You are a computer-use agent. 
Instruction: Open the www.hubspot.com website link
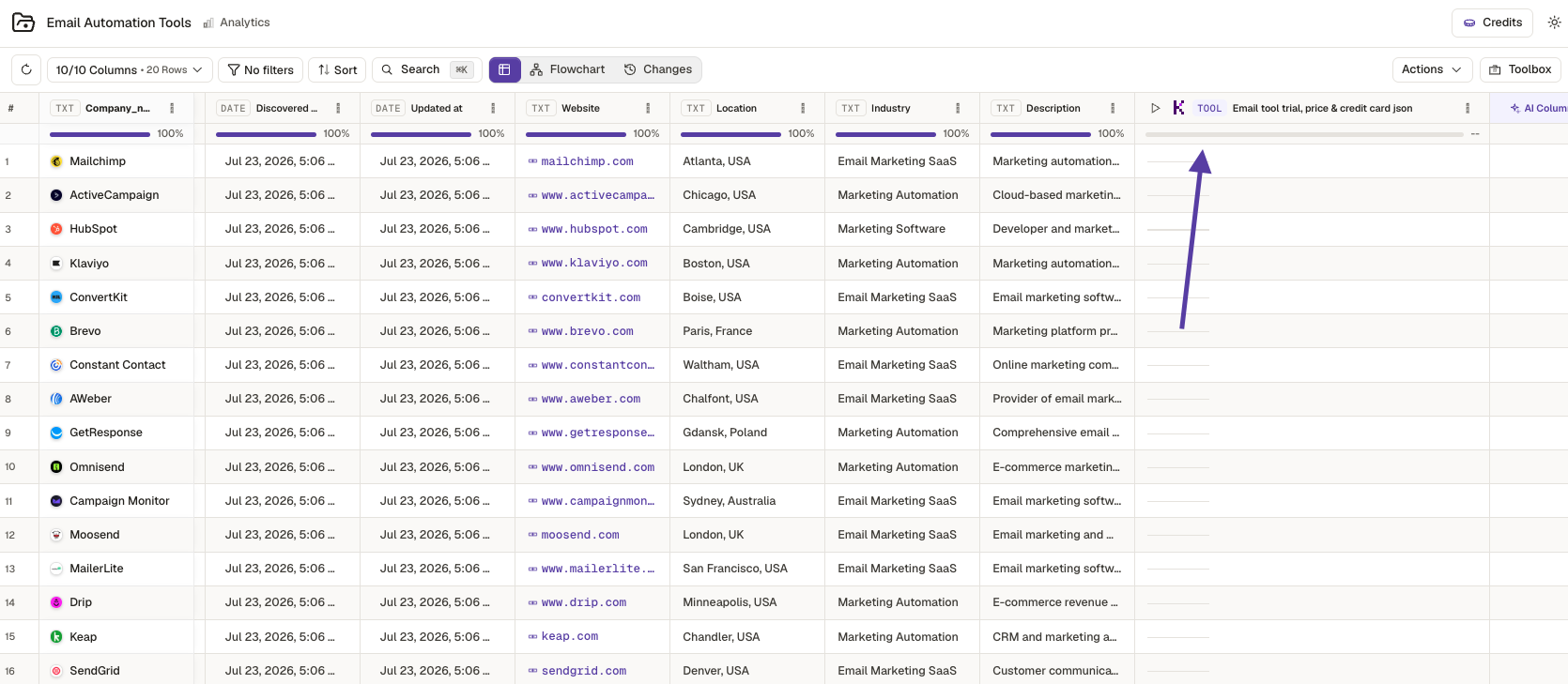[594, 229]
